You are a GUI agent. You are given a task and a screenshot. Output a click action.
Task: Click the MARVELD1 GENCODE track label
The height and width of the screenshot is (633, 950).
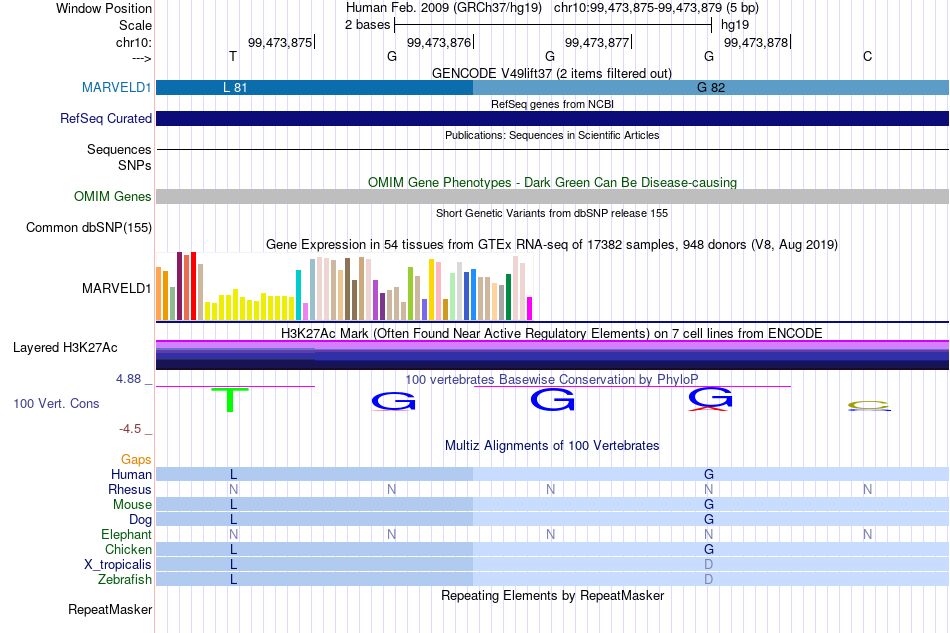[x=116, y=87]
